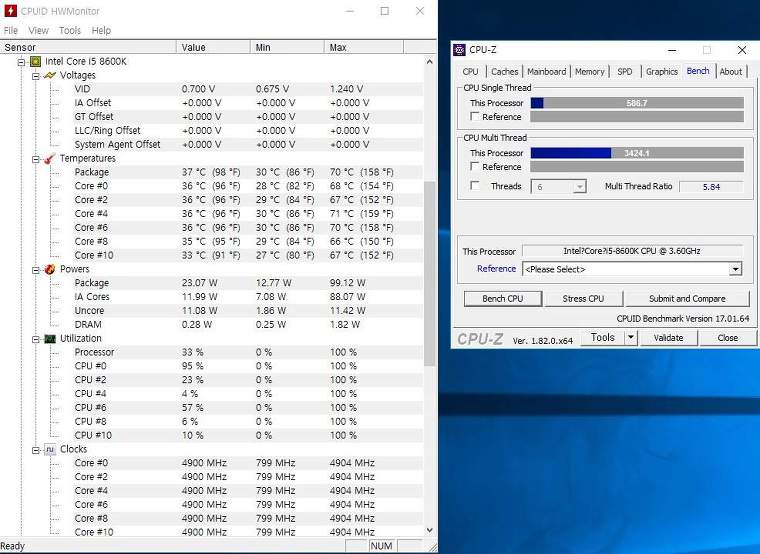Screen dimensions: 760x554
Task: Open the Reference processor dropdown in CPU-Z
Action: coord(735,269)
